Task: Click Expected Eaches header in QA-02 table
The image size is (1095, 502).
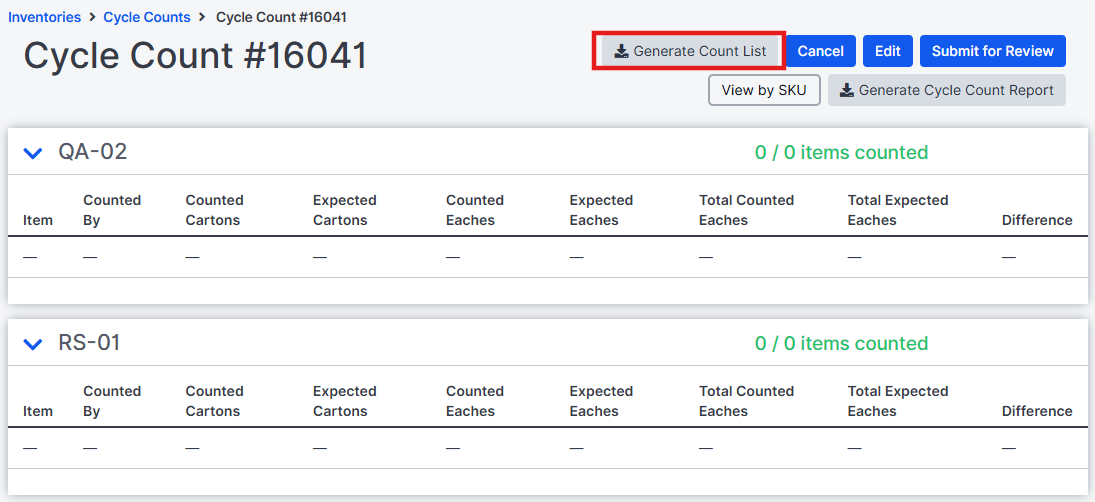Action: point(601,210)
